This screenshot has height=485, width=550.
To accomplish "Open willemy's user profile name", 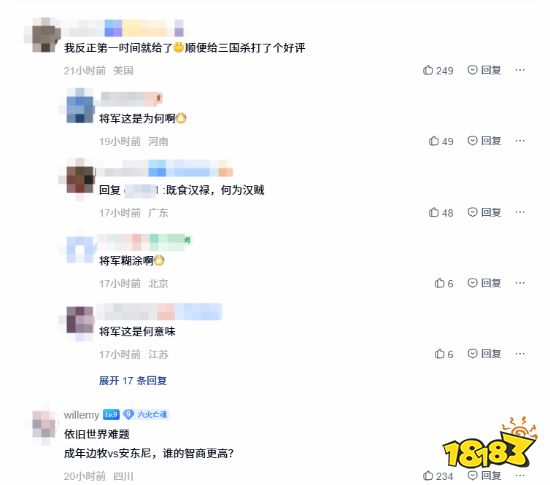I will 81,415.
